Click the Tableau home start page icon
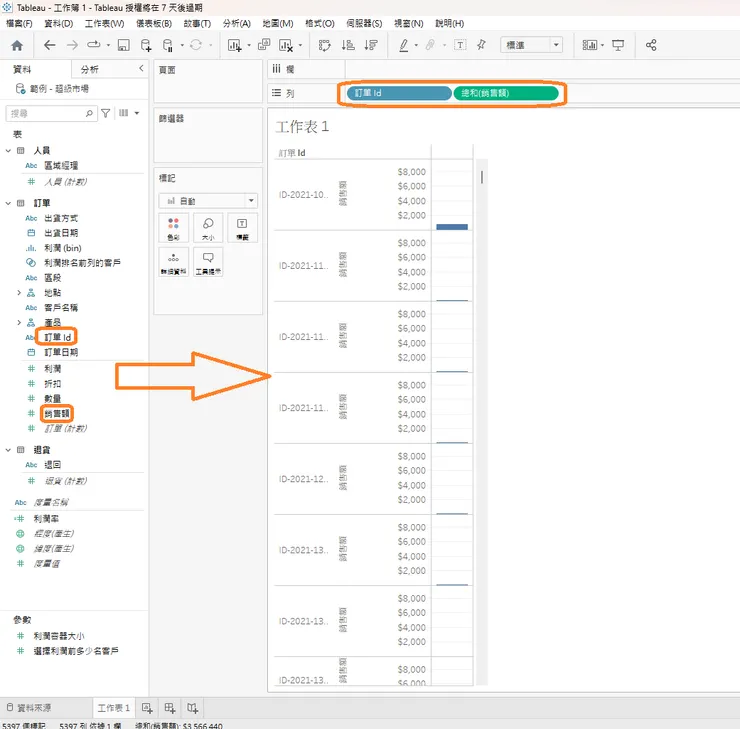The height and width of the screenshot is (729, 740). 17,45
